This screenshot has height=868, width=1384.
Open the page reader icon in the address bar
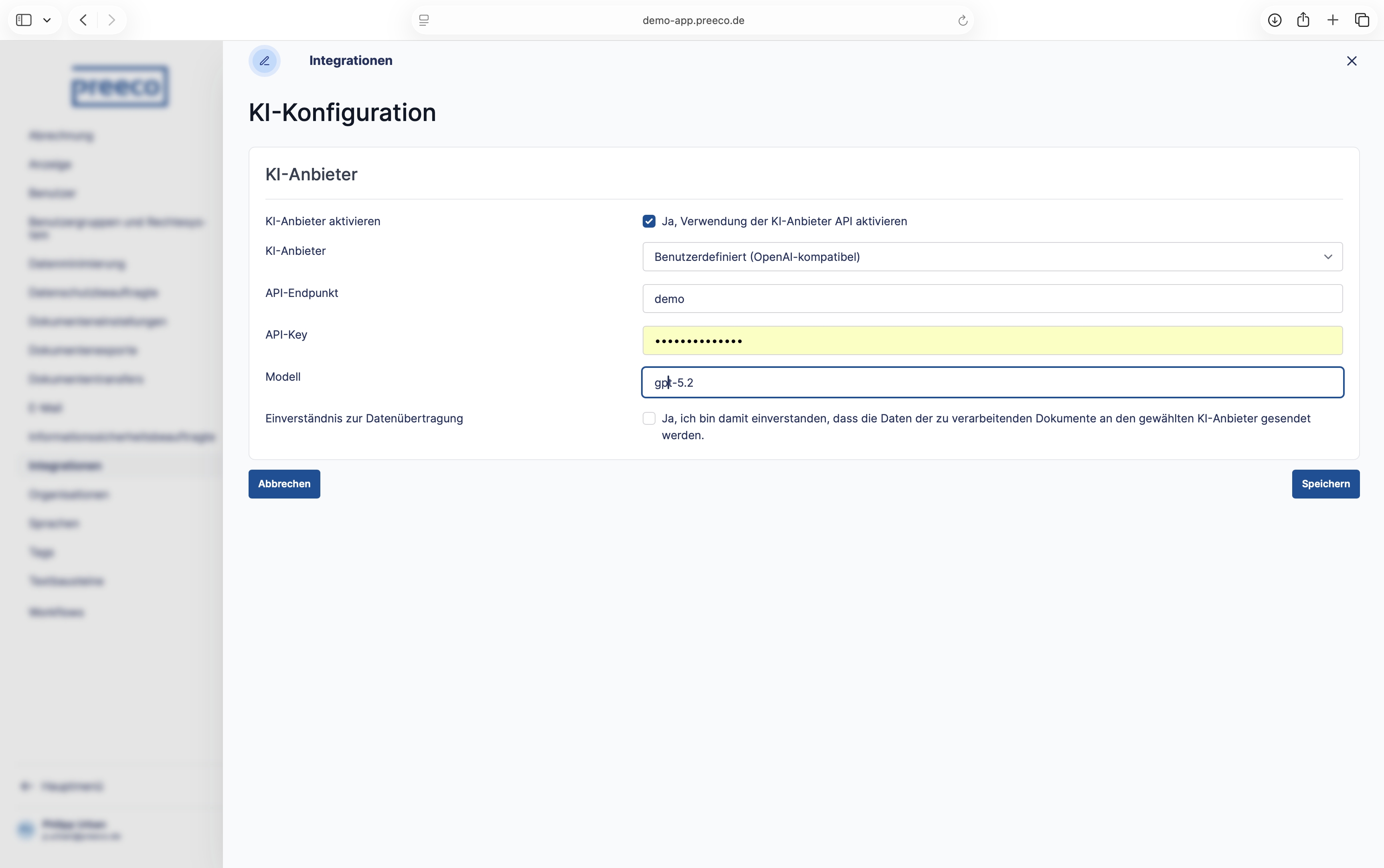424,20
